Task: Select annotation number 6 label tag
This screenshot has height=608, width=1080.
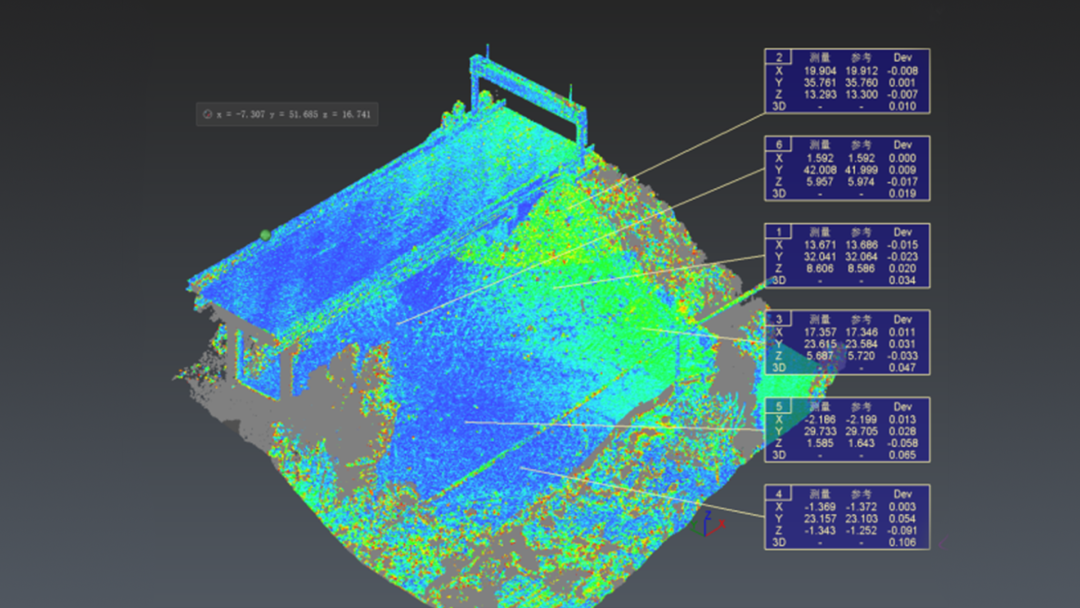Action: pyautogui.click(x=780, y=144)
